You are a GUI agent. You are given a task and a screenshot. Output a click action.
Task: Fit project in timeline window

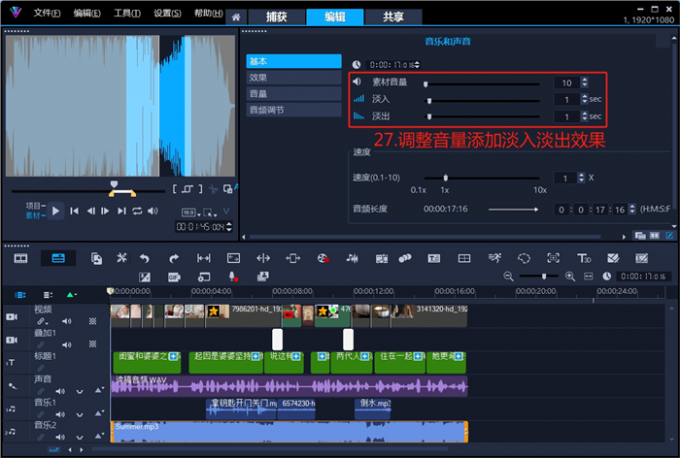[x=588, y=276]
